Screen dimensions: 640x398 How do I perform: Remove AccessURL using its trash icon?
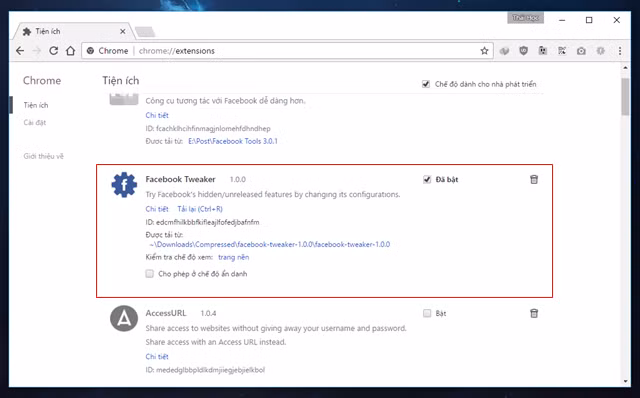[x=534, y=314]
